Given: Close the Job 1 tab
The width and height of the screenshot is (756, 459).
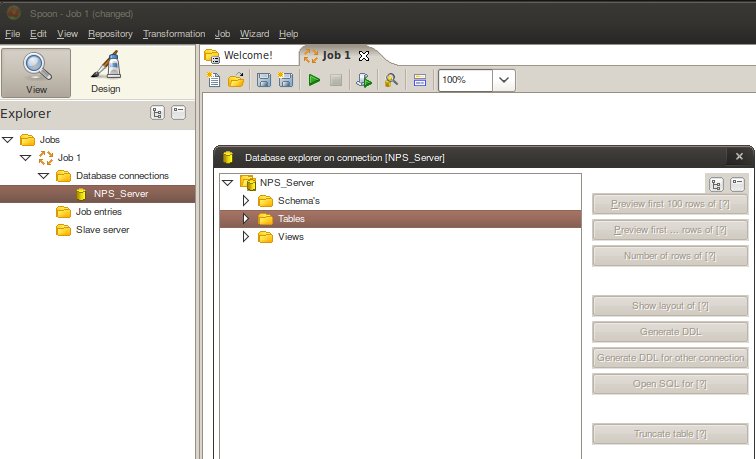Looking at the screenshot, I should pos(364,56).
